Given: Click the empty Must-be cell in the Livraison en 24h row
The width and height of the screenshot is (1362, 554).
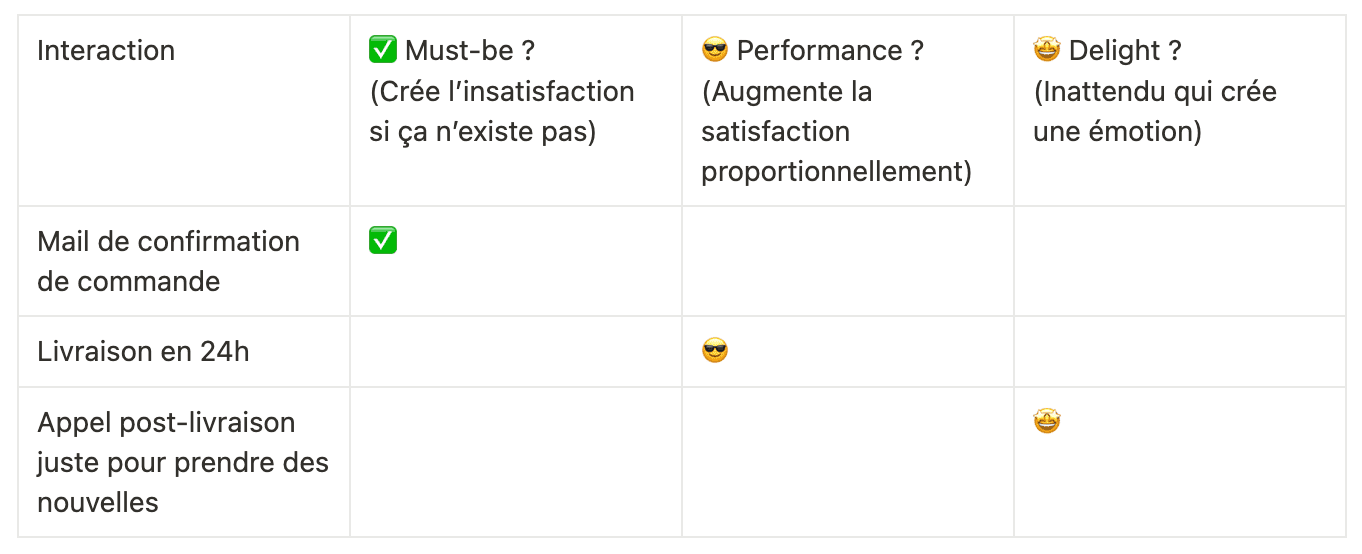Looking at the screenshot, I should coord(515,351).
